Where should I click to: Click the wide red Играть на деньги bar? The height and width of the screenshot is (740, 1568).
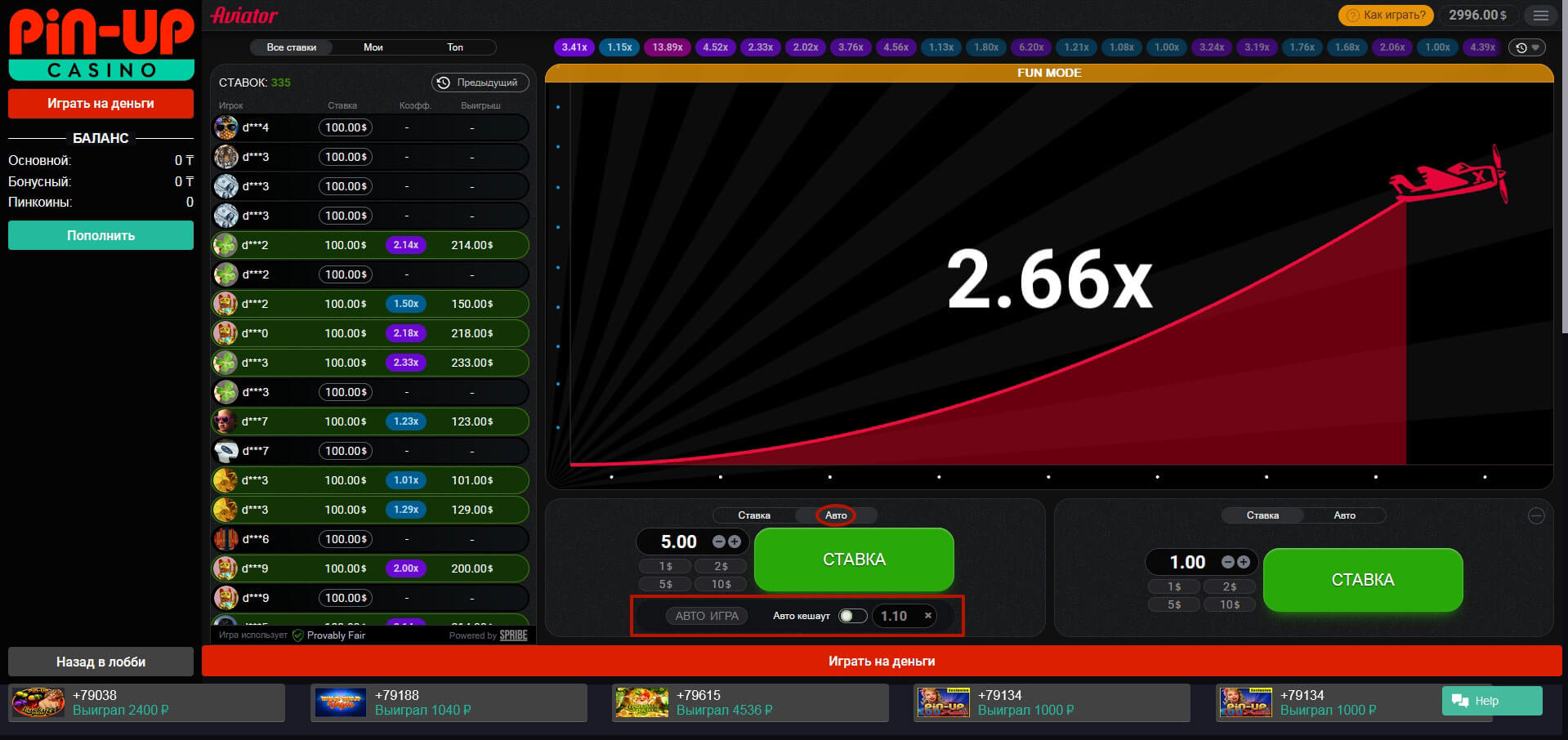tap(882, 661)
